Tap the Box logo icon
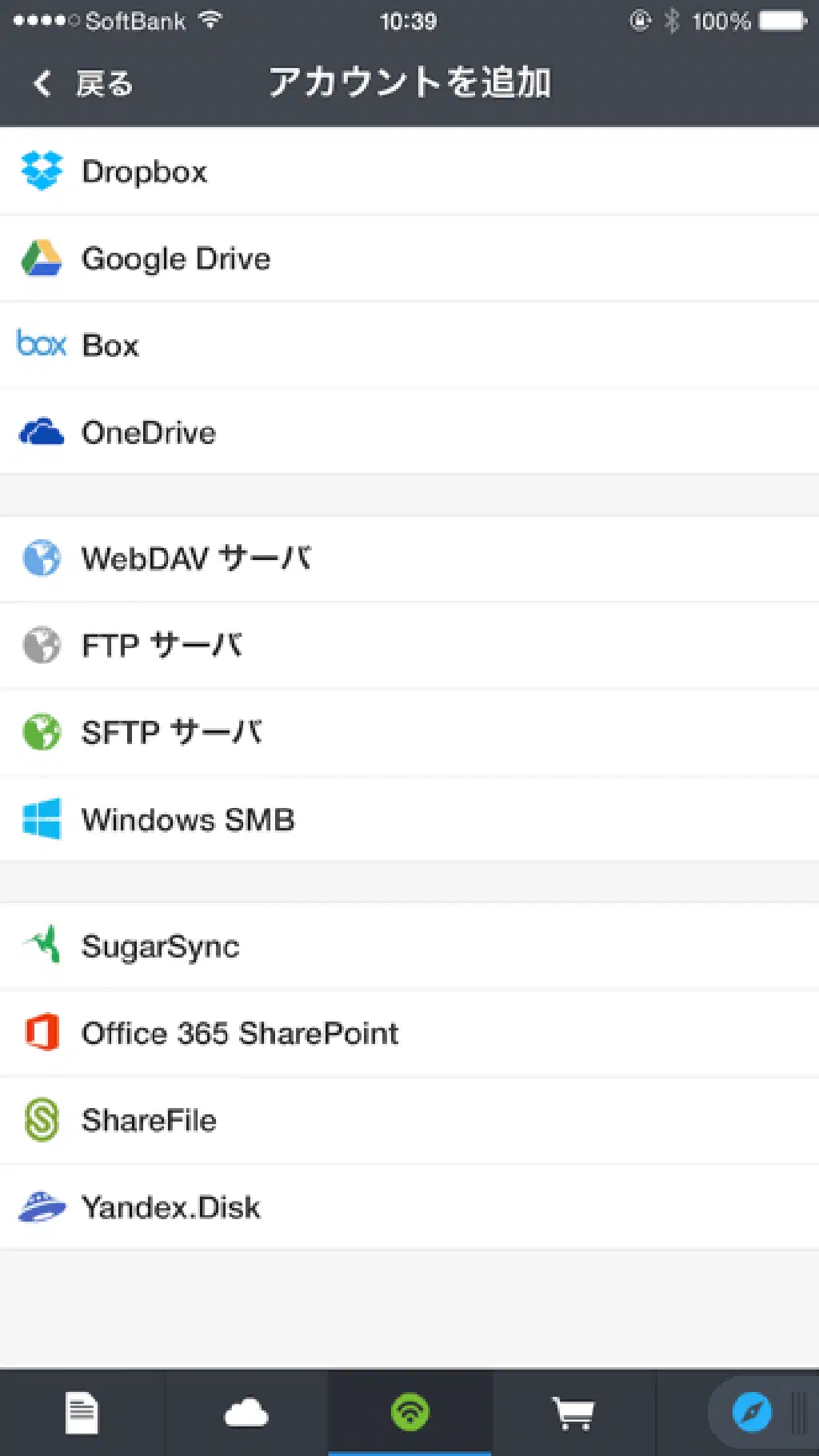Screen dimensions: 819x1456 click(42, 345)
